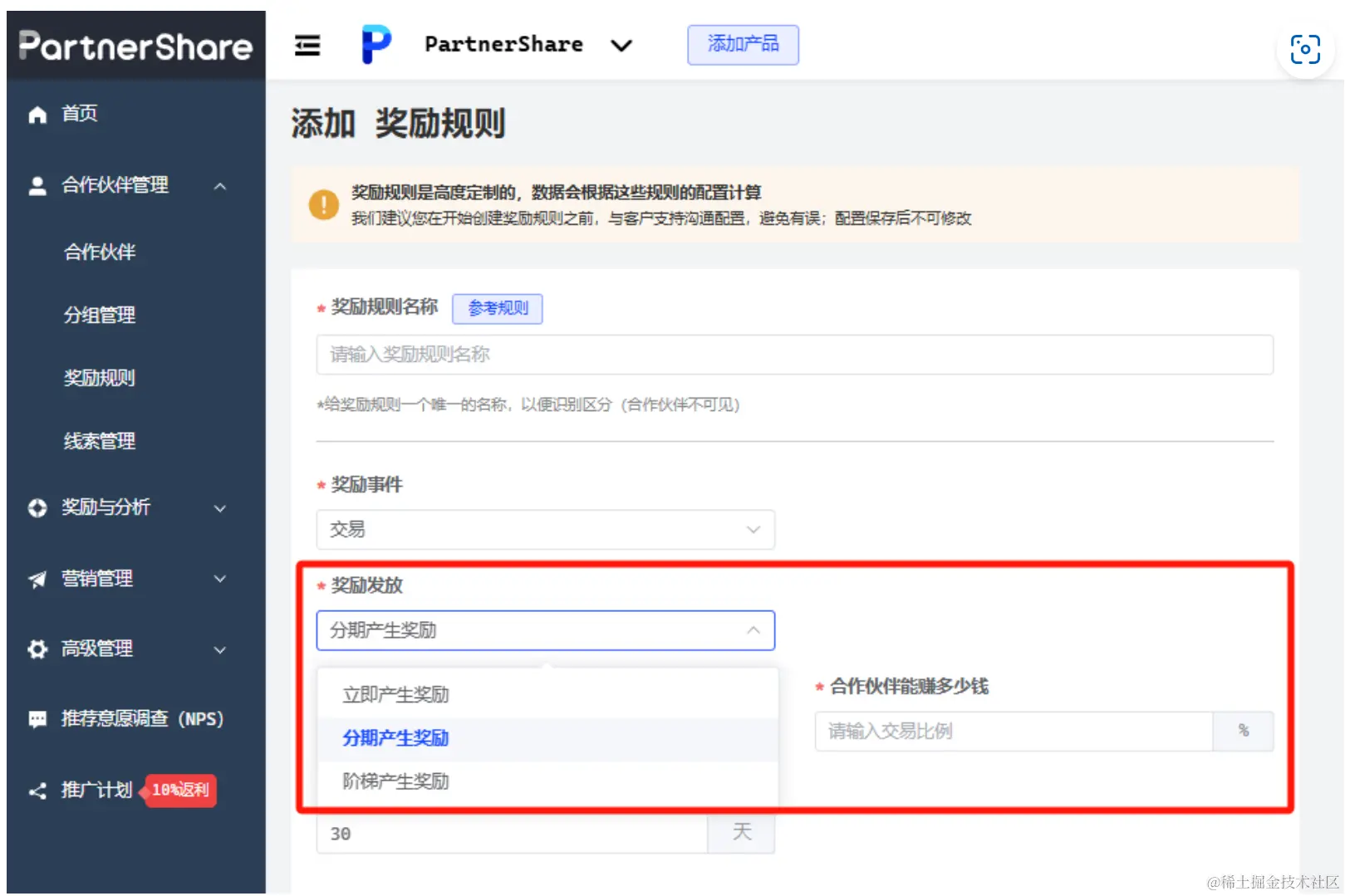The height and width of the screenshot is (896, 1345).
Task: Open 奖励与分析 via its compass icon
Action: click(37, 507)
